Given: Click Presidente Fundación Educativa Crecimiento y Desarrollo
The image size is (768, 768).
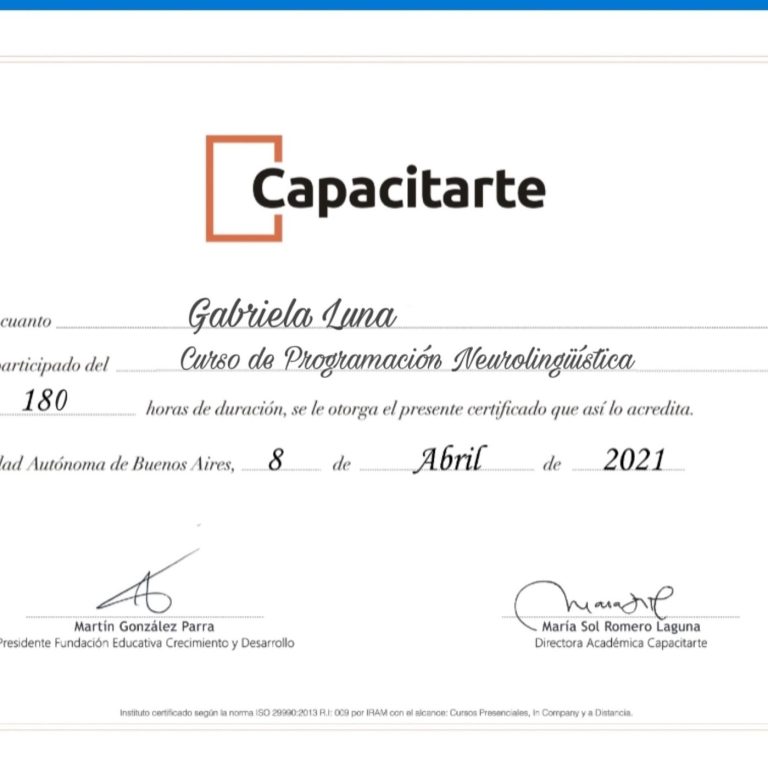Looking at the screenshot, I should point(146,643).
